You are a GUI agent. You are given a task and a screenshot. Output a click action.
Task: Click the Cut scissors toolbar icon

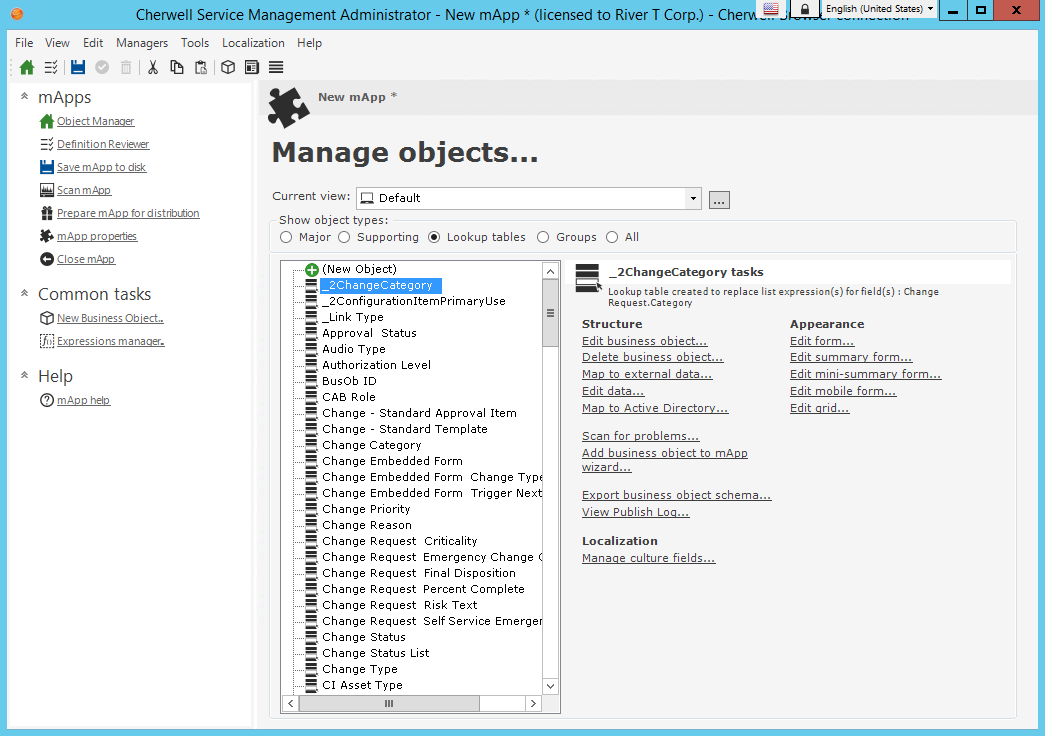[x=153, y=67]
